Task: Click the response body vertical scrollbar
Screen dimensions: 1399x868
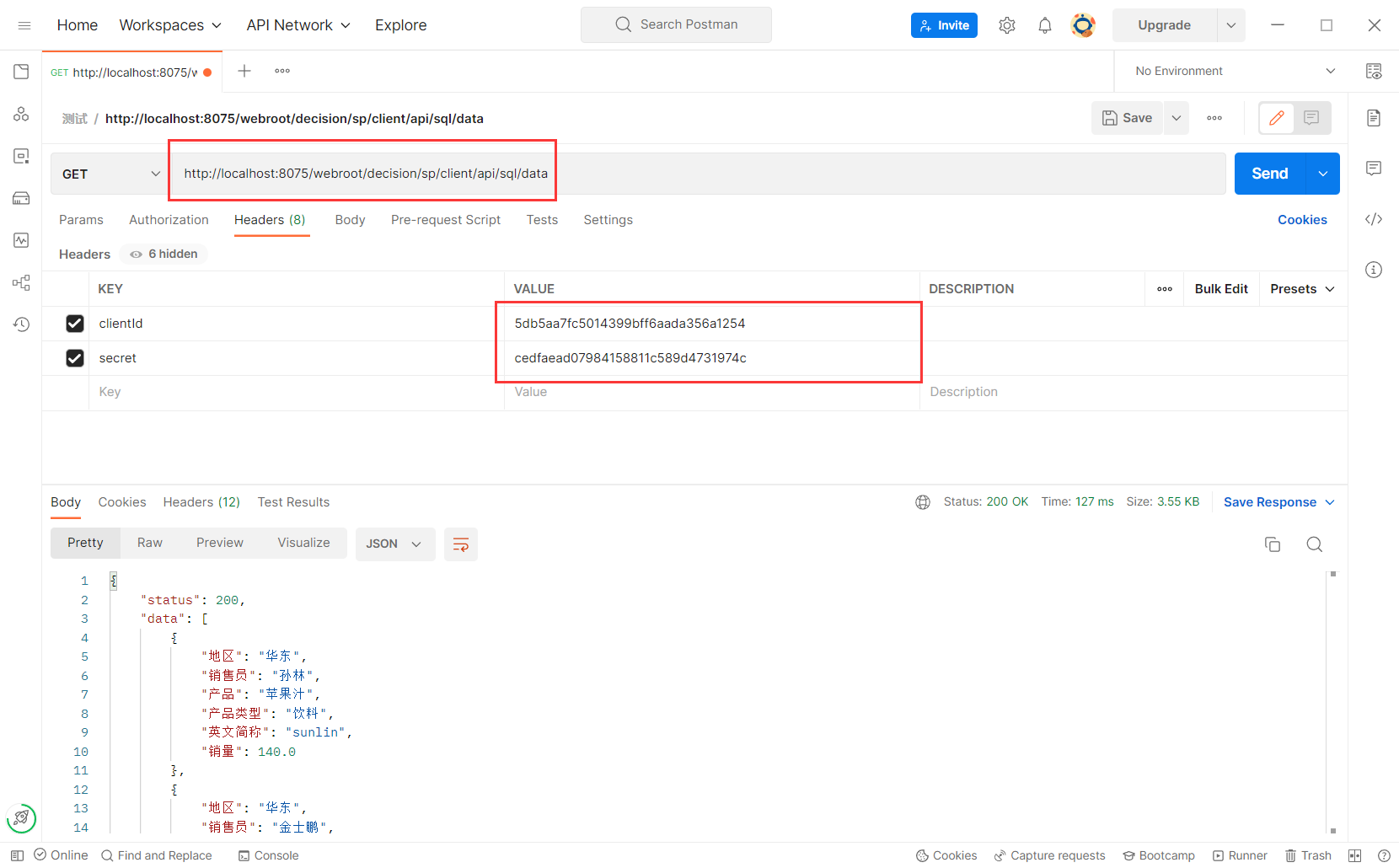Action: click(1332, 699)
